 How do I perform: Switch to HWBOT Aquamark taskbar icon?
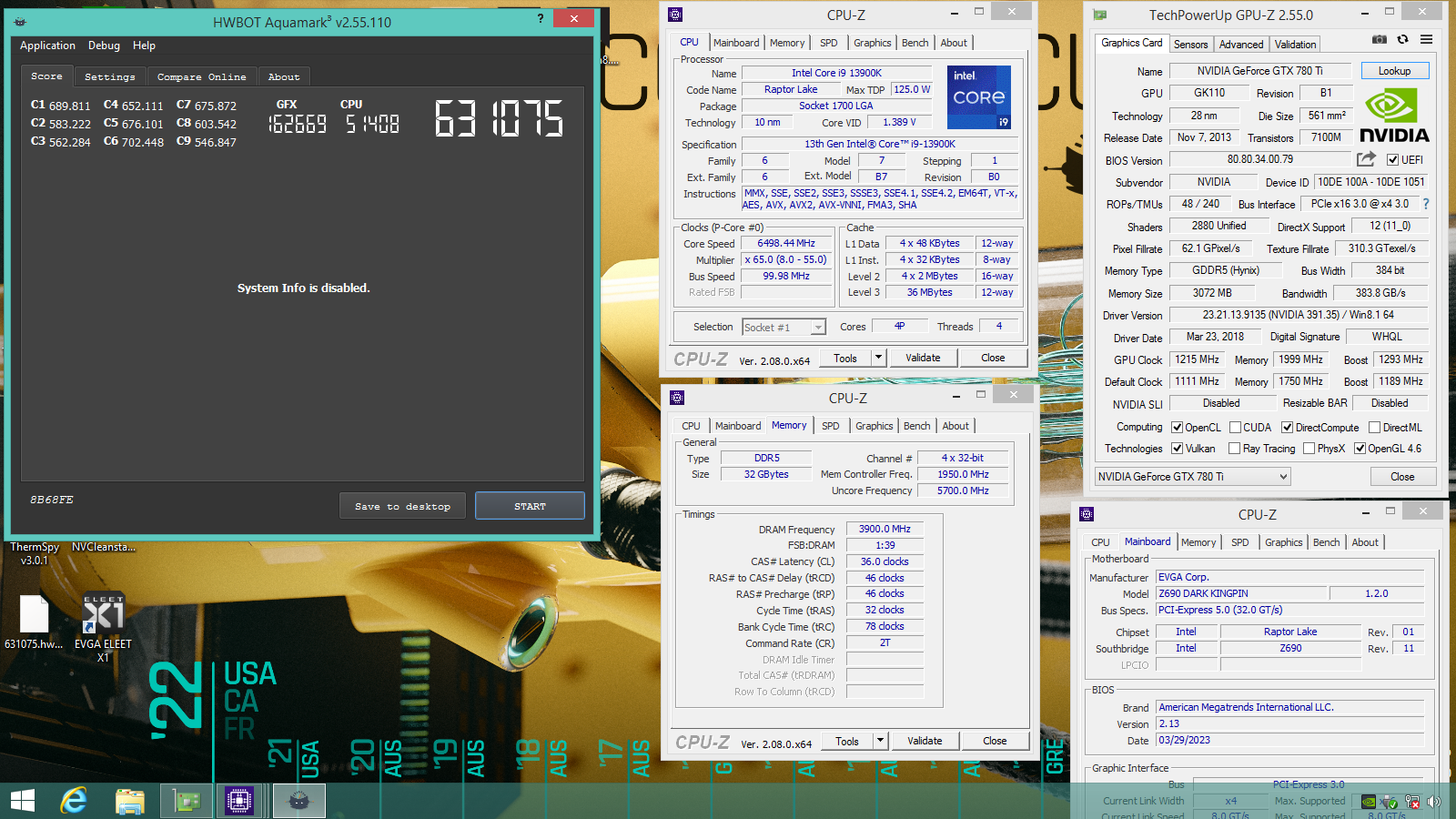click(299, 801)
